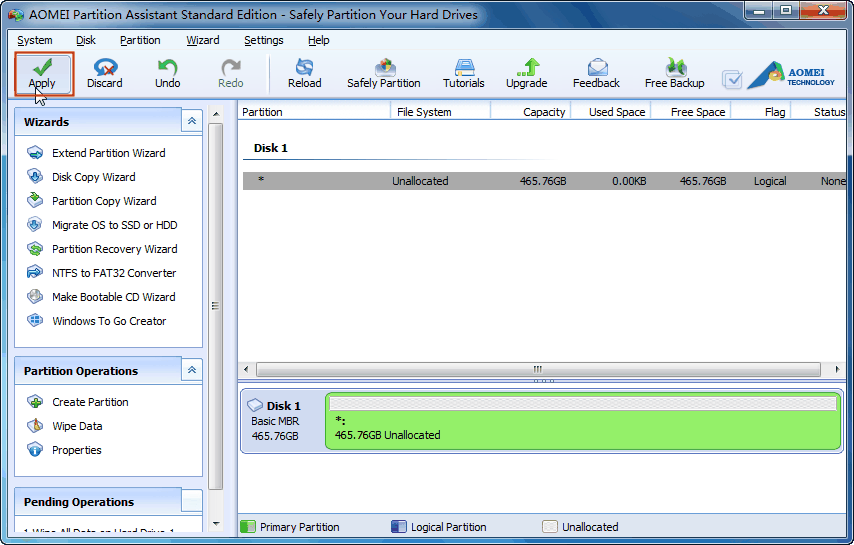The height and width of the screenshot is (545, 854).
Task: Sort by Used Space column header
Action: click(611, 112)
